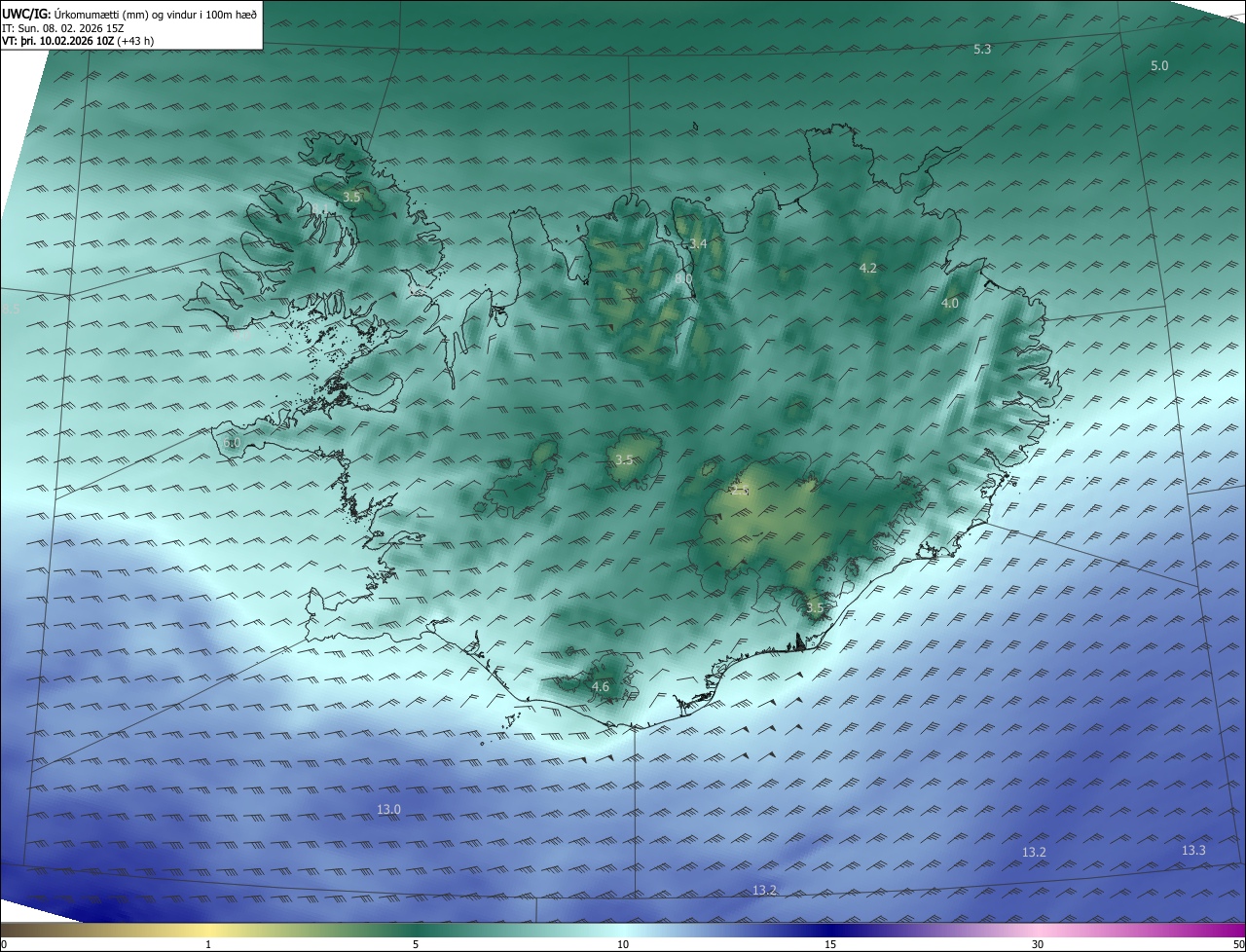Viewport: 1246px width, 952px height.
Task: Click the 5.3 value label on the map
Action: [982, 49]
